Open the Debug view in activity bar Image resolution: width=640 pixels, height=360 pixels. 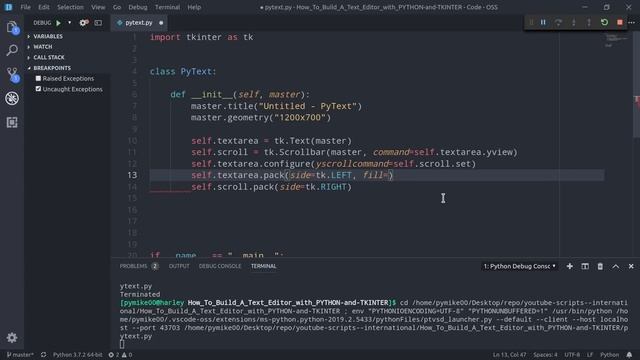click(x=12, y=98)
